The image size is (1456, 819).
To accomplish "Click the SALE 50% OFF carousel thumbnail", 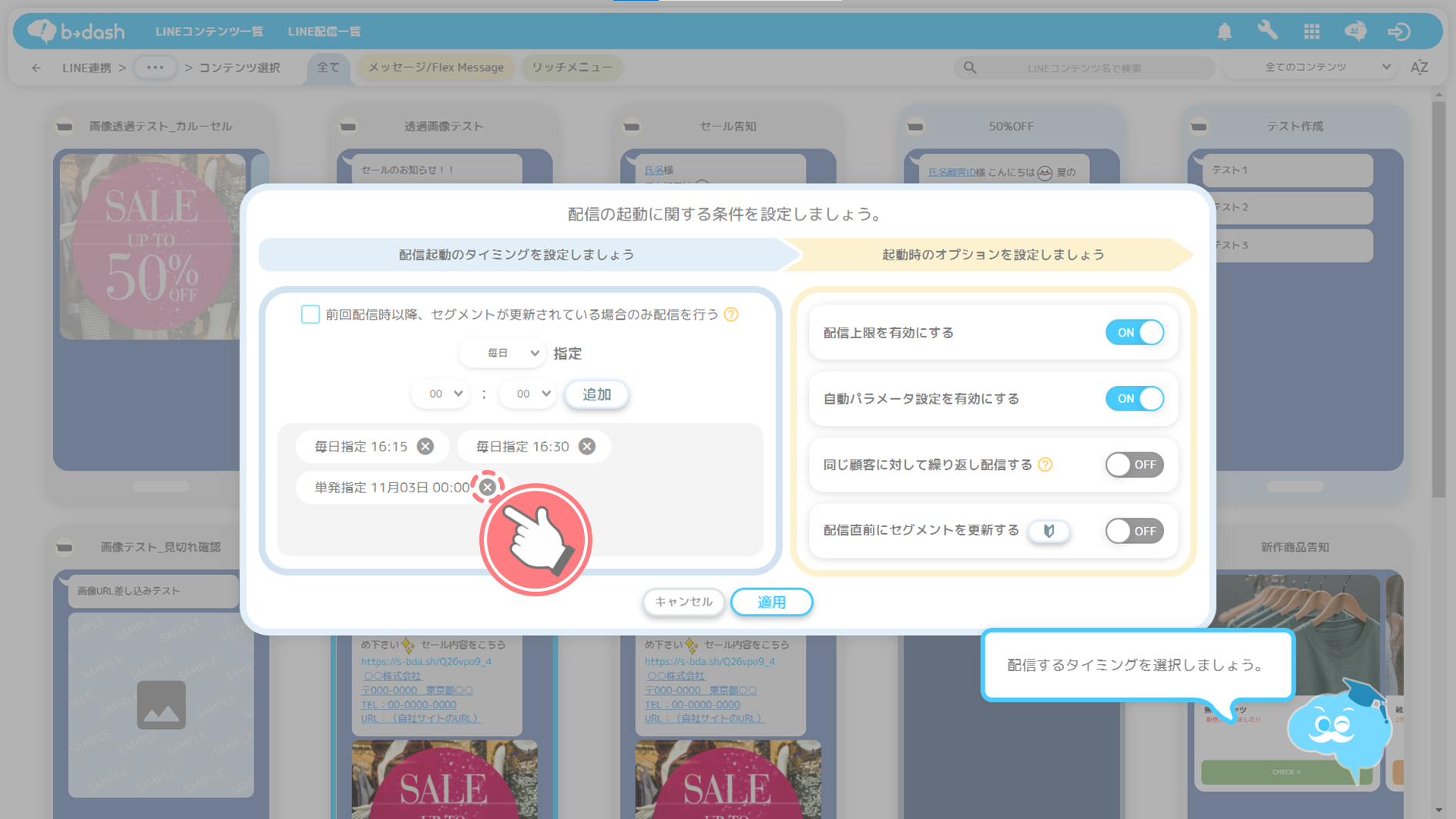I will (x=153, y=247).
